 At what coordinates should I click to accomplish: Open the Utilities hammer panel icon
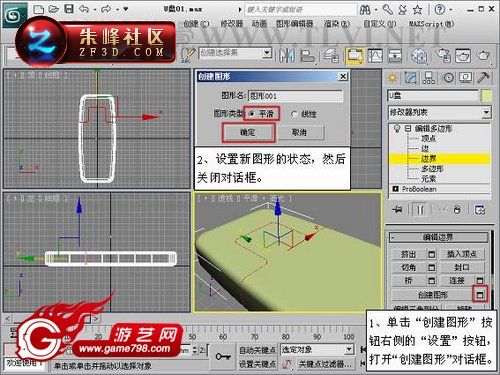[483, 78]
